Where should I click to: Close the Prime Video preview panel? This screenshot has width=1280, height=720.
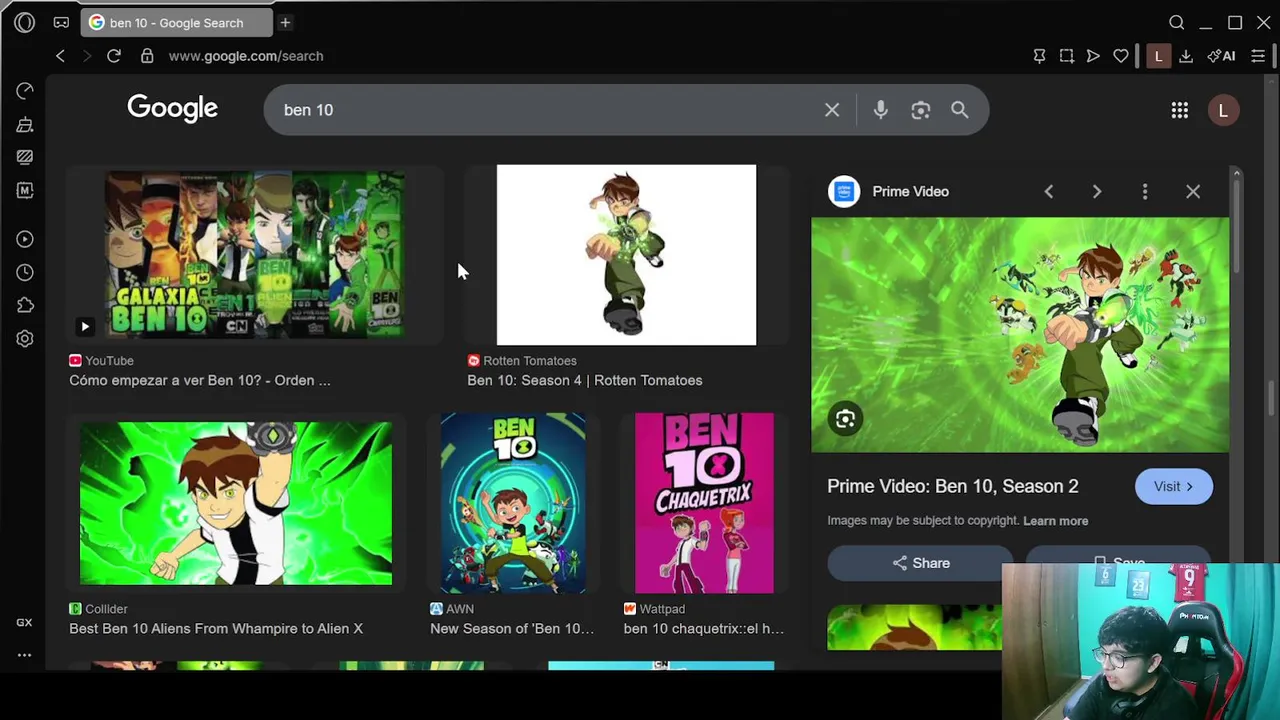(1193, 191)
